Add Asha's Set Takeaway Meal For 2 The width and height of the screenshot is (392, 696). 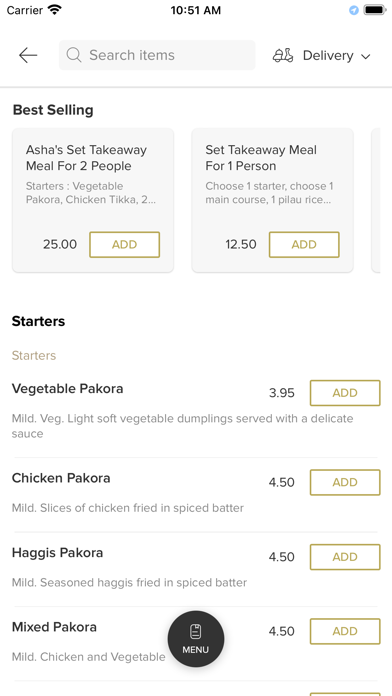pos(124,245)
